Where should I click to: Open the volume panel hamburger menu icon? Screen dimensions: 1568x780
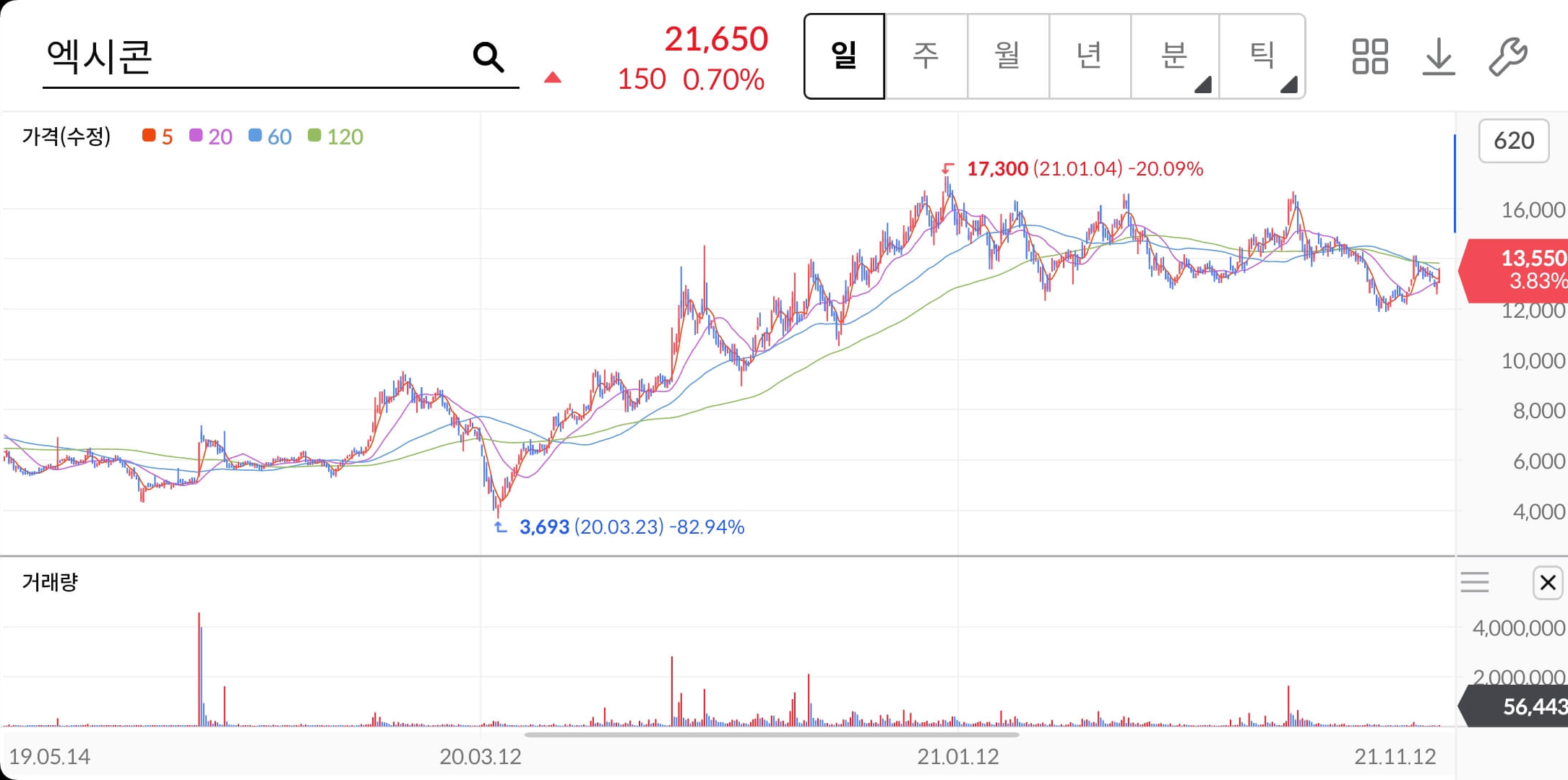[1475, 581]
